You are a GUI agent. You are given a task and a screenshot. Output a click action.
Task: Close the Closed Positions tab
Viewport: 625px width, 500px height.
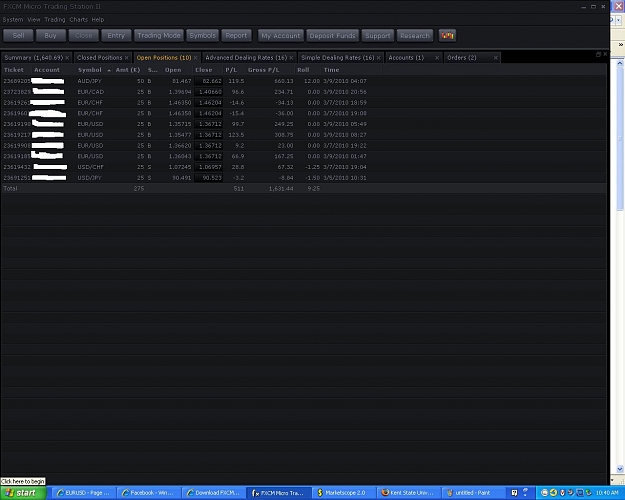pyautogui.click(x=126, y=58)
